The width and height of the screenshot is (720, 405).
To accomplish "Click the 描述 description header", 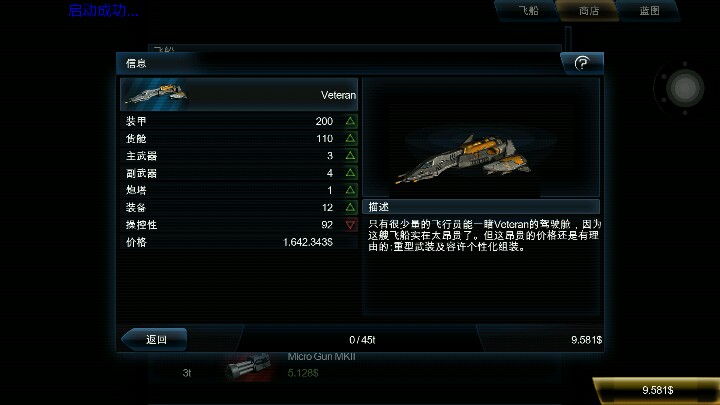I will [x=481, y=207].
